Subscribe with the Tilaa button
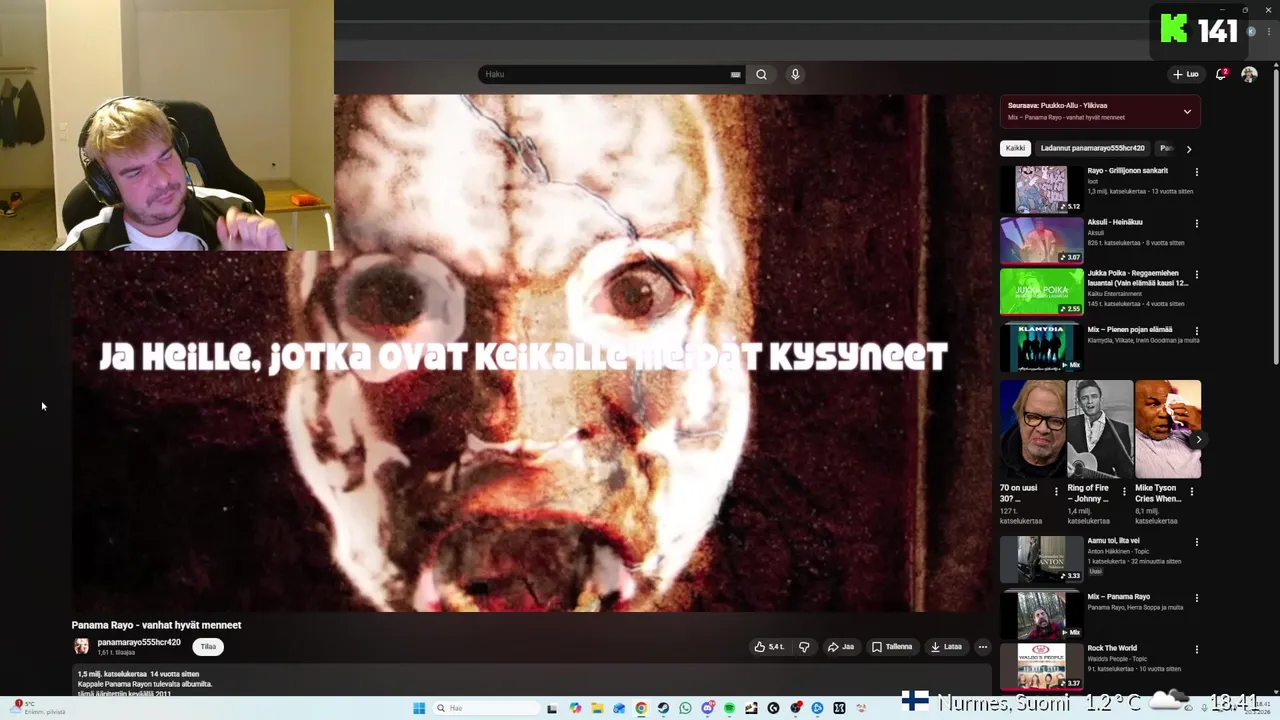The image size is (1280, 720). [208, 647]
